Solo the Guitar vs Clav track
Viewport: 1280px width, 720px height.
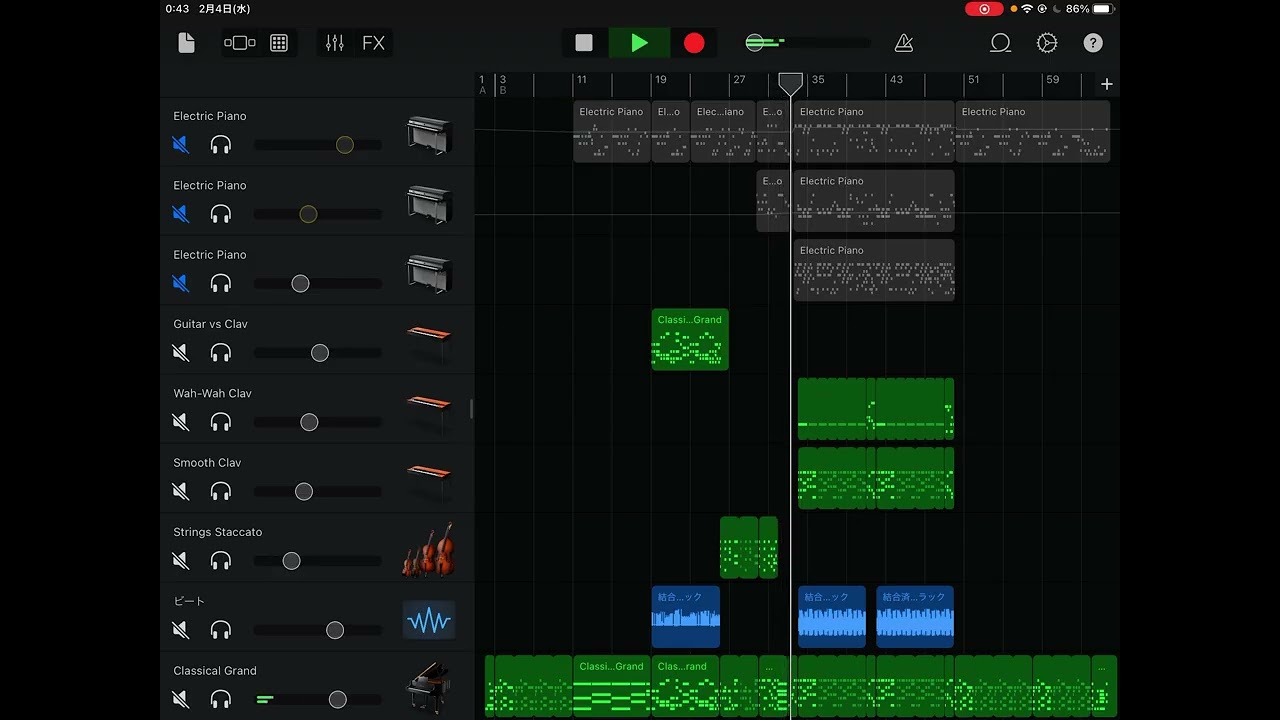click(221, 353)
